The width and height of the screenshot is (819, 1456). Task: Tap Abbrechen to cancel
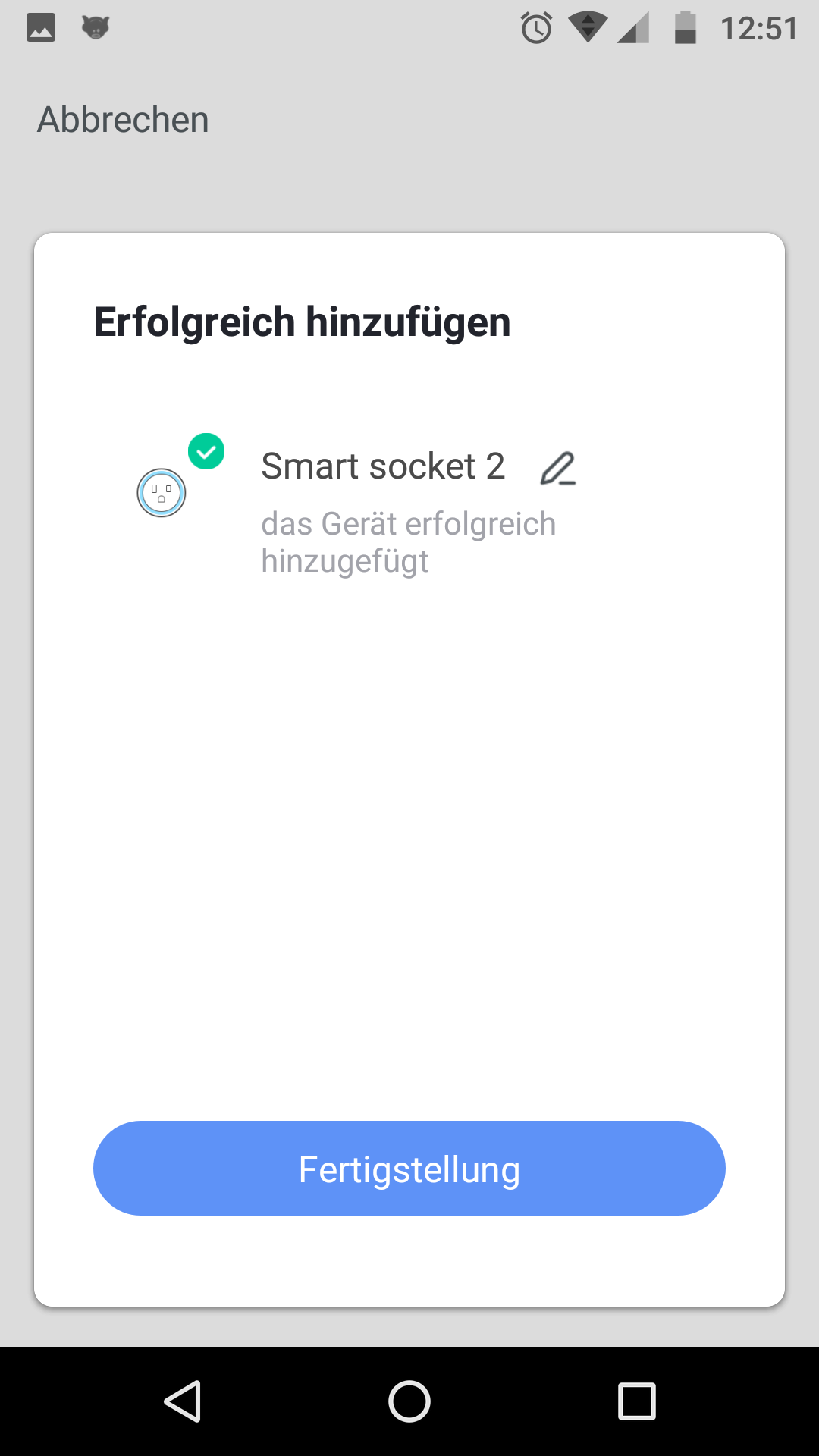[x=123, y=120]
